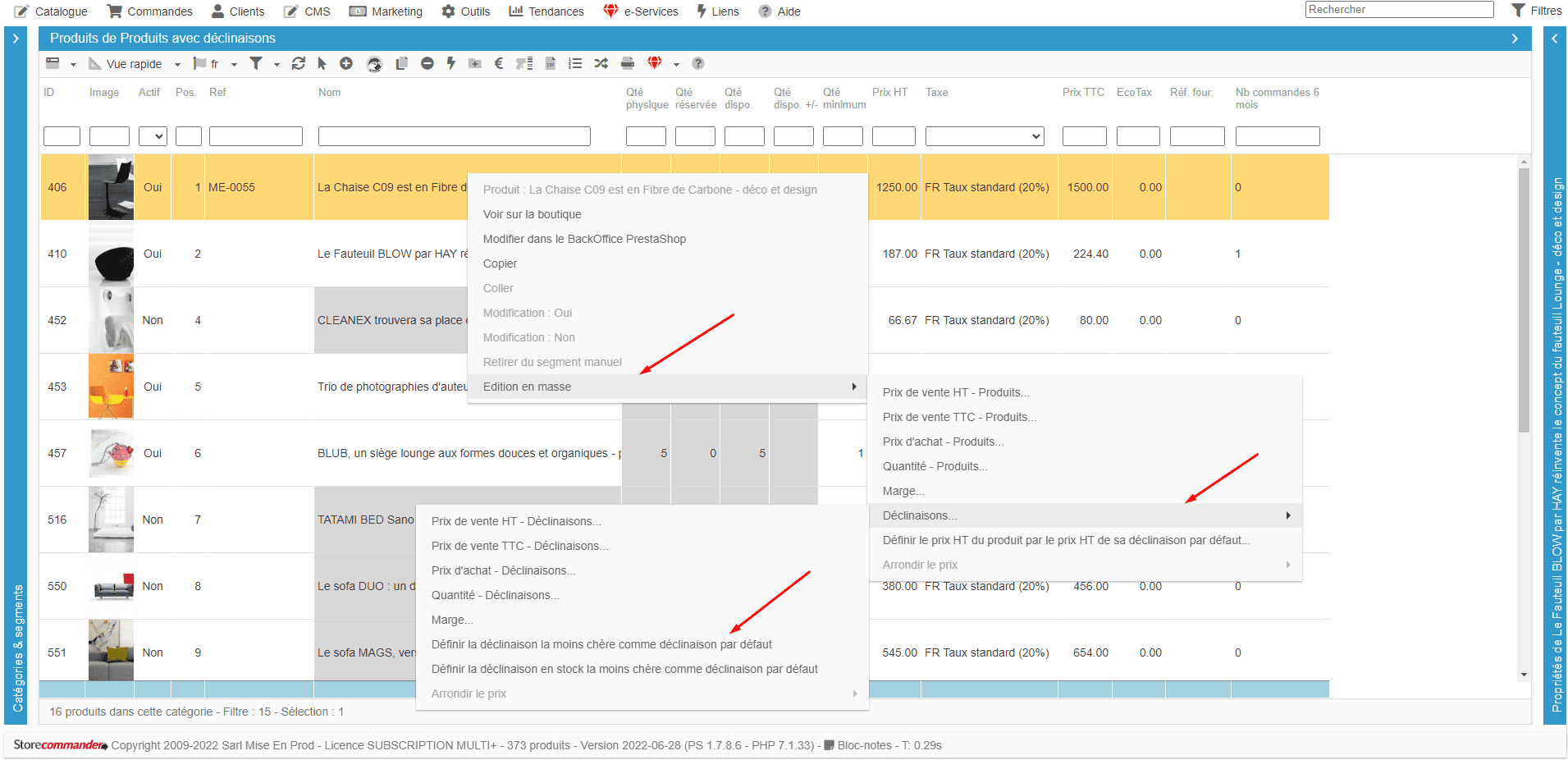This screenshot has width=1568, height=760.
Task: Click the product grid vertical scrollbar
Action: [1524, 300]
